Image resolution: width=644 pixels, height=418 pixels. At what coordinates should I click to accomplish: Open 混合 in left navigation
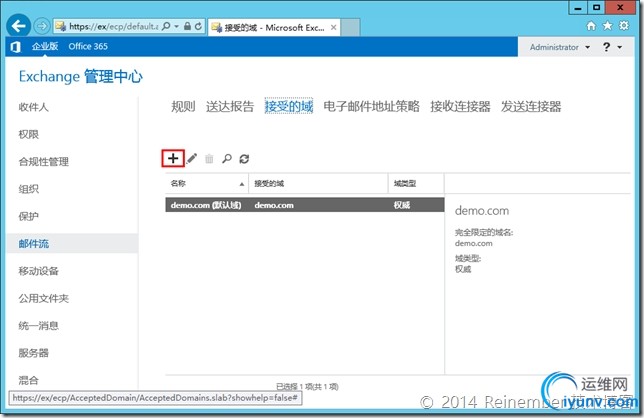coord(28,380)
